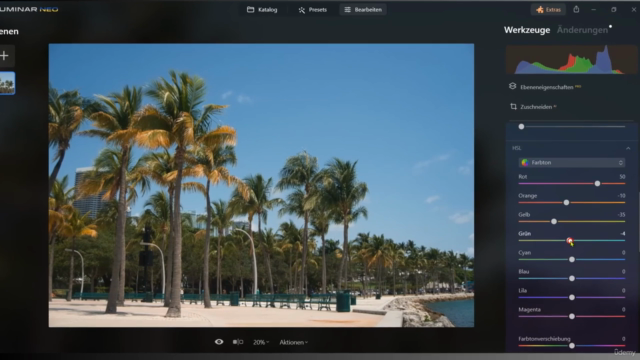
Task: Click the share/export icon
Action: (x=576, y=9)
